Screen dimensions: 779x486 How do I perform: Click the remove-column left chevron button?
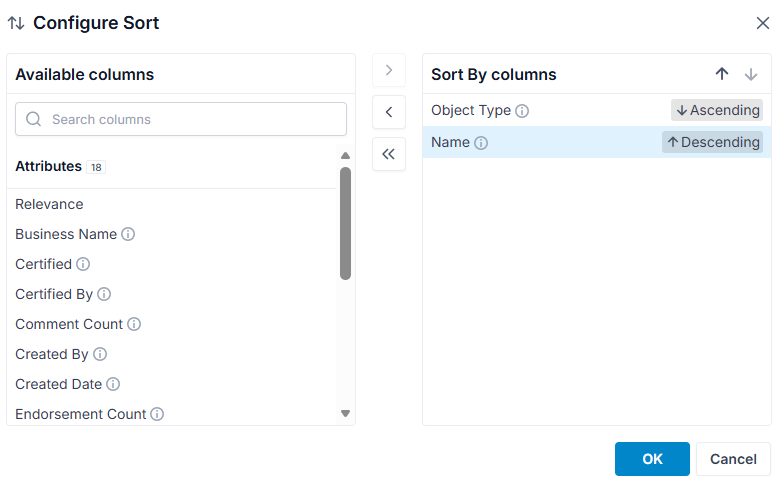point(389,112)
